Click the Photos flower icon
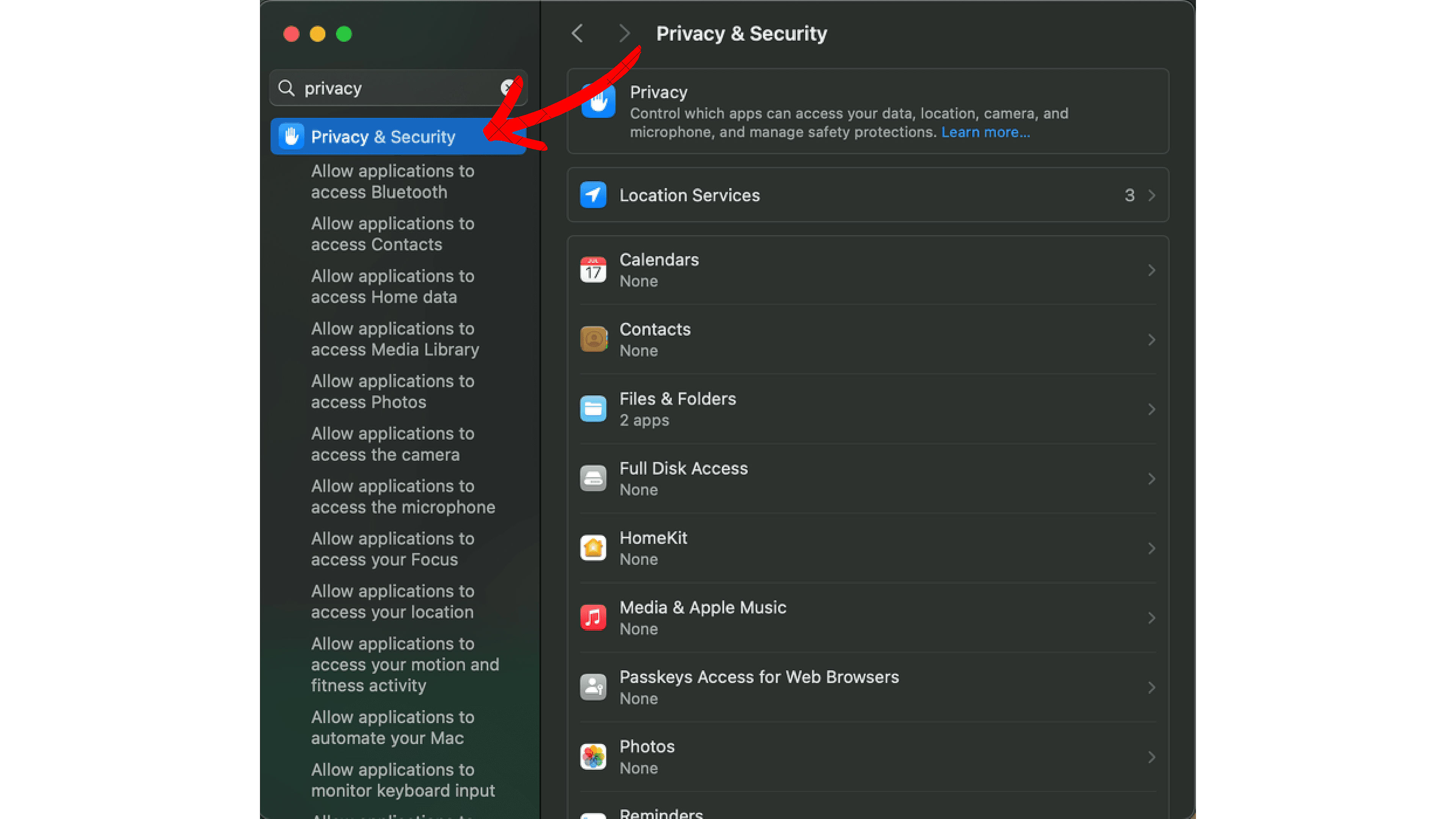Screen dimensions: 1456x819 [593, 757]
